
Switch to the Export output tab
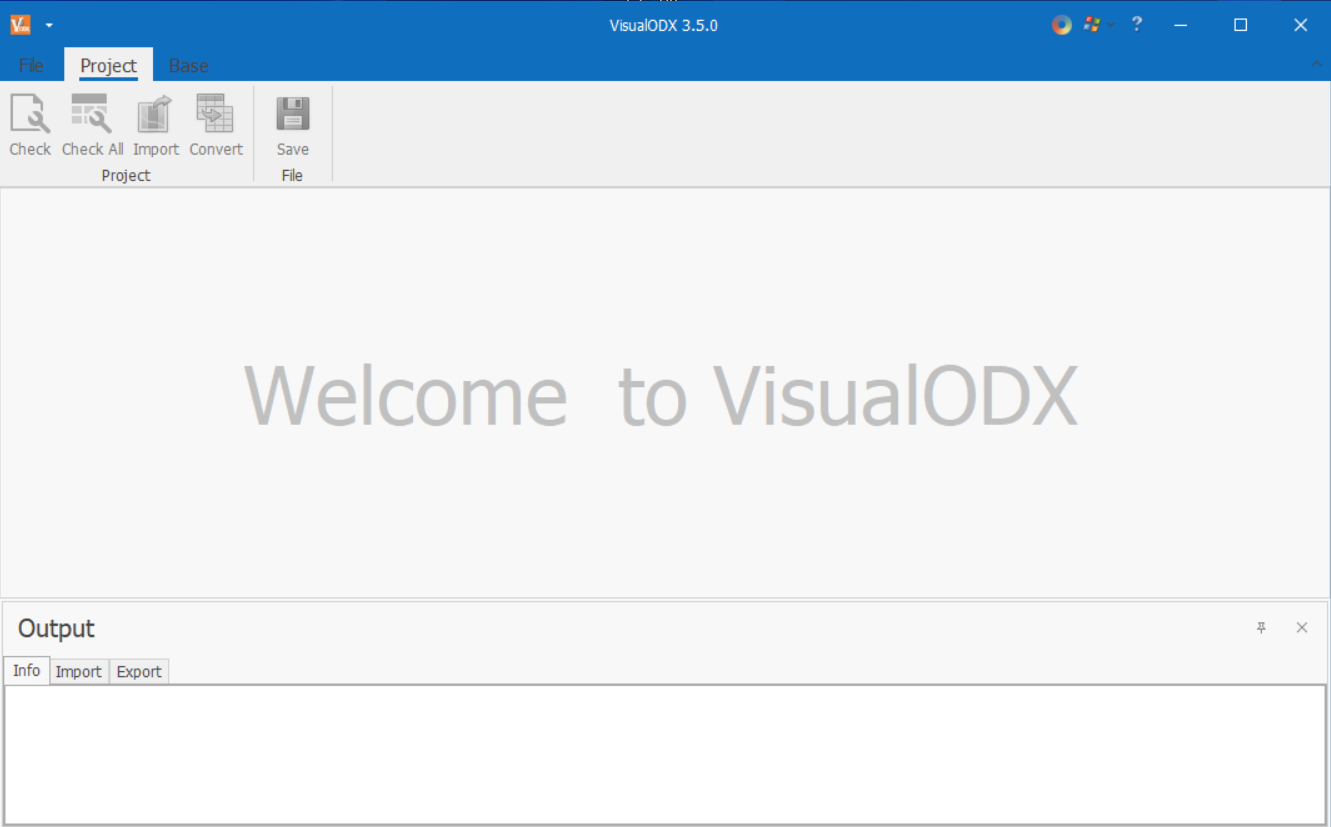point(139,672)
